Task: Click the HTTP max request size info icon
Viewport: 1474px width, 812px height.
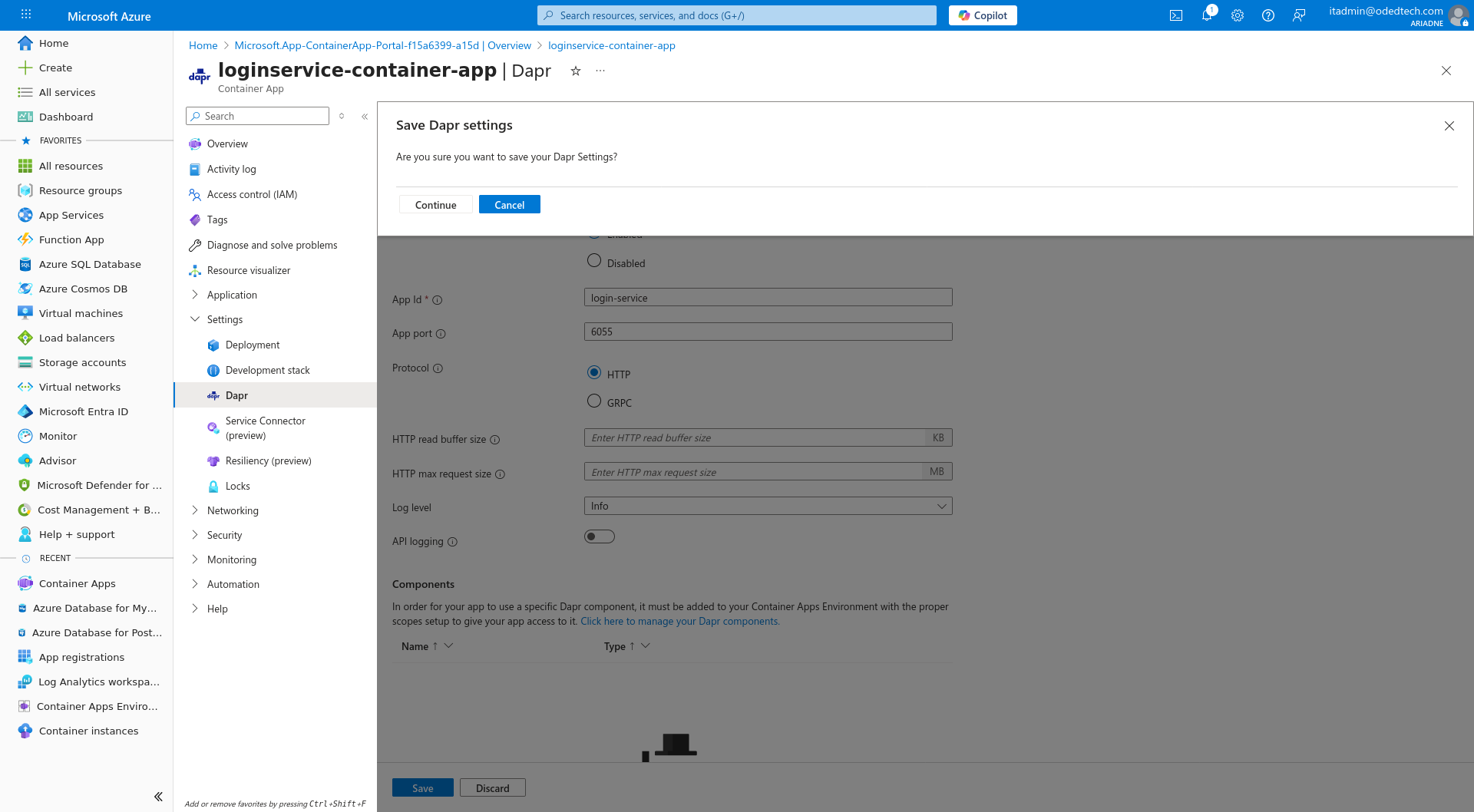Action: (x=500, y=474)
